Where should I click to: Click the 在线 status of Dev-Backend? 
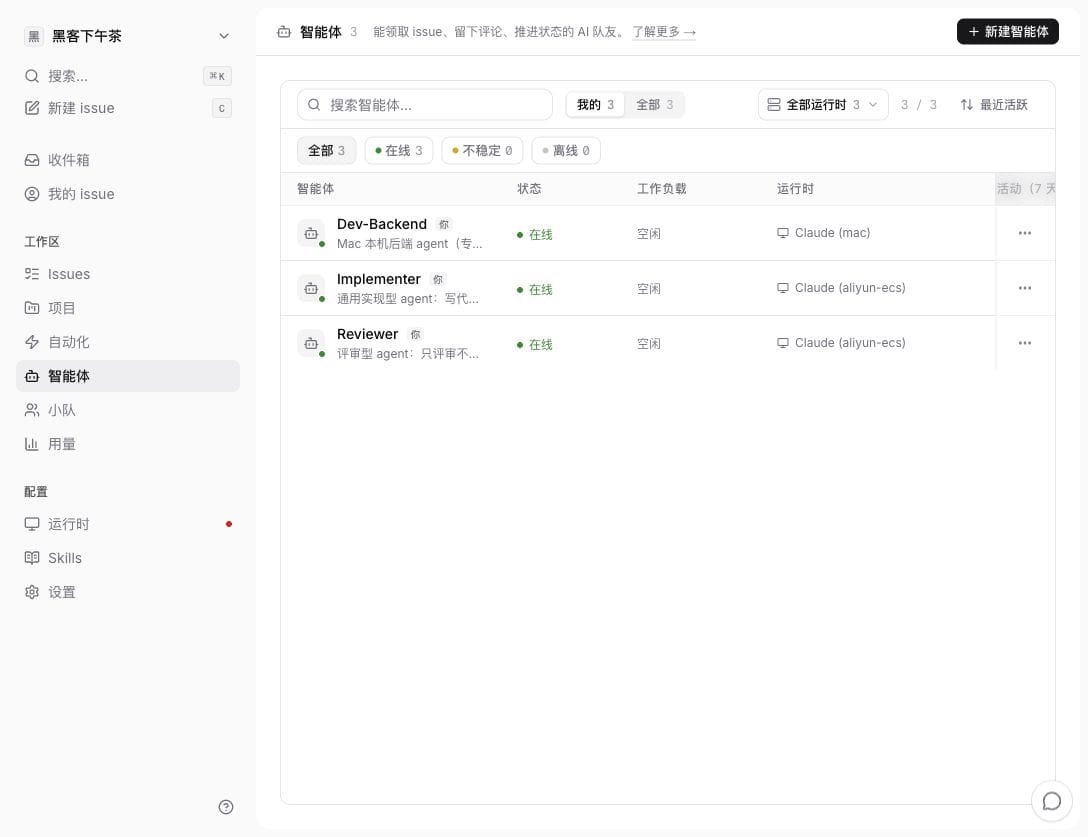pyautogui.click(x=534, y=235)
